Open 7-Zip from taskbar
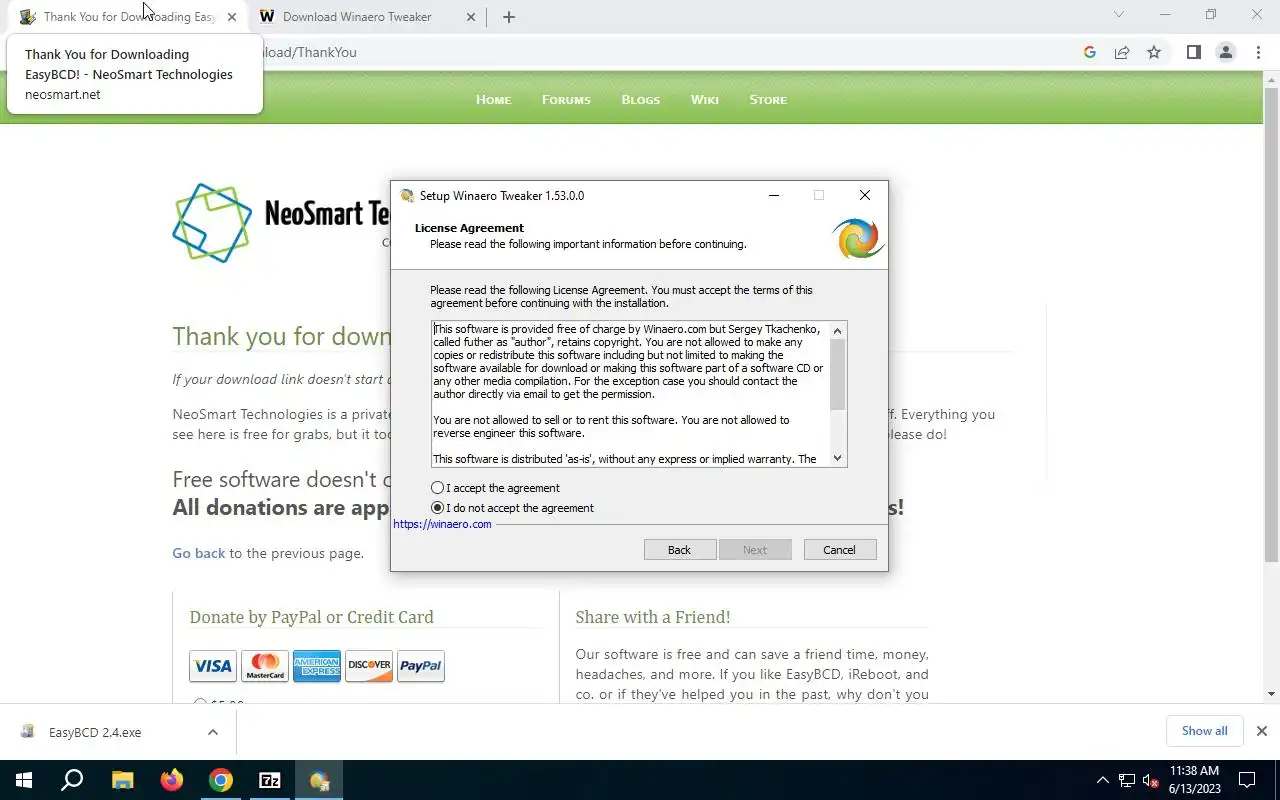 tap(270, 780)
